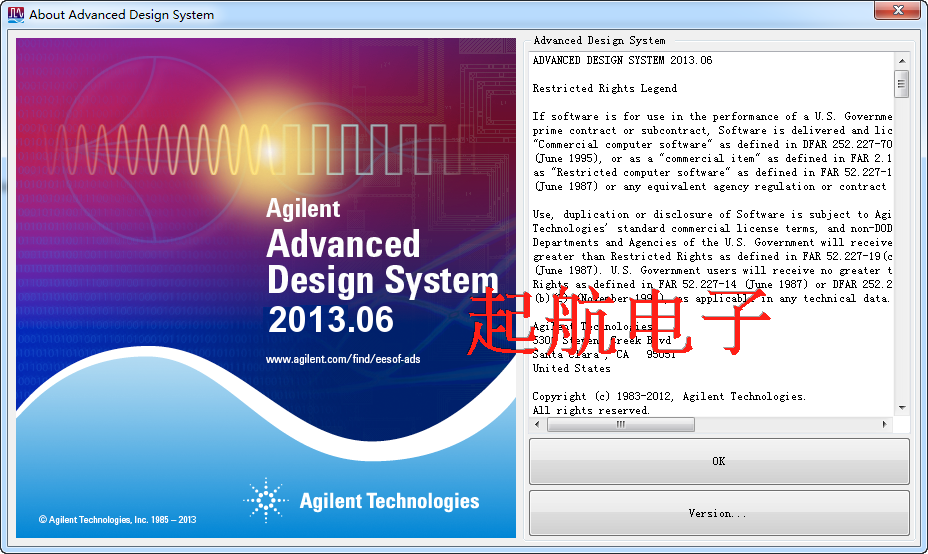The height and width of the screenshot is (554, 928).
Task: Click the 'ADVANCED DESIGN SYSTEM 2013.06' text line
Action: 622,60
